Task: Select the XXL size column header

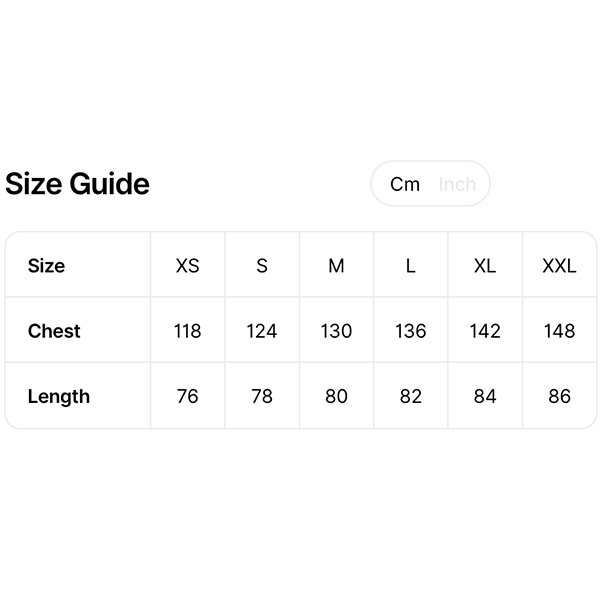Action: (x=559, y=266)
